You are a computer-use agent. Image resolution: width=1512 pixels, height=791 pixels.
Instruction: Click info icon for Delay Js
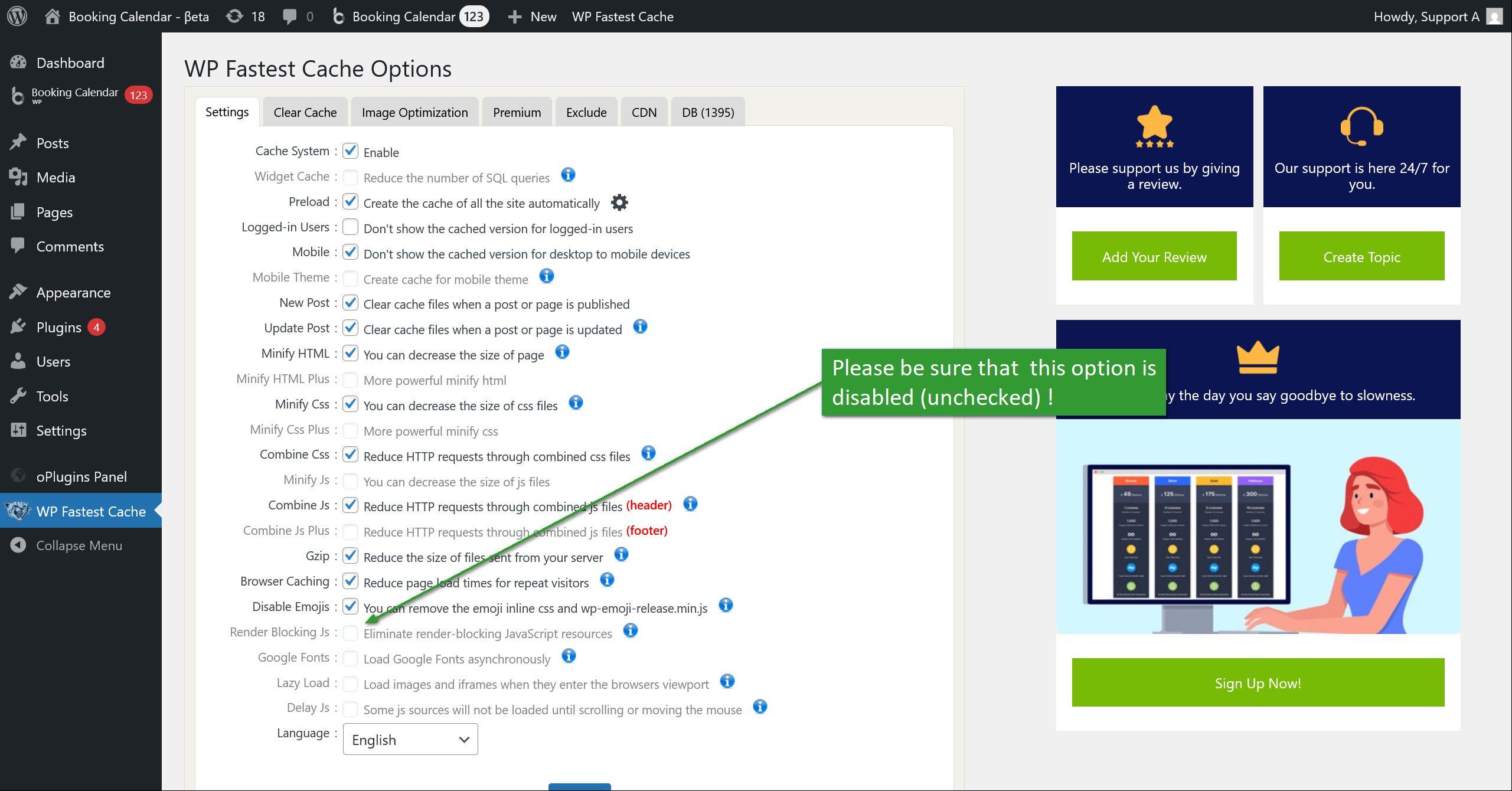[760, 707]
